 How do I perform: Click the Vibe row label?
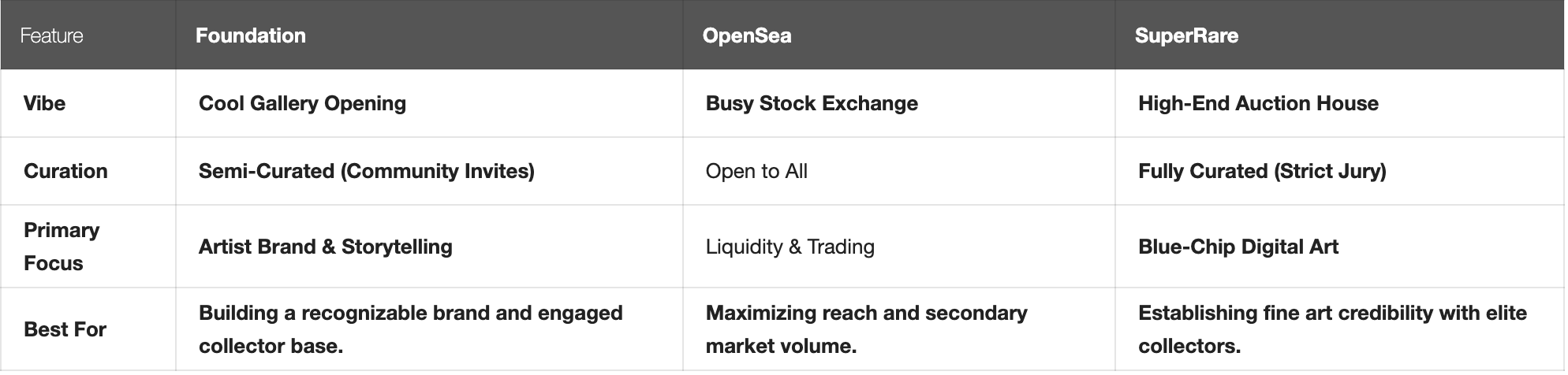[x=45, y=103]
